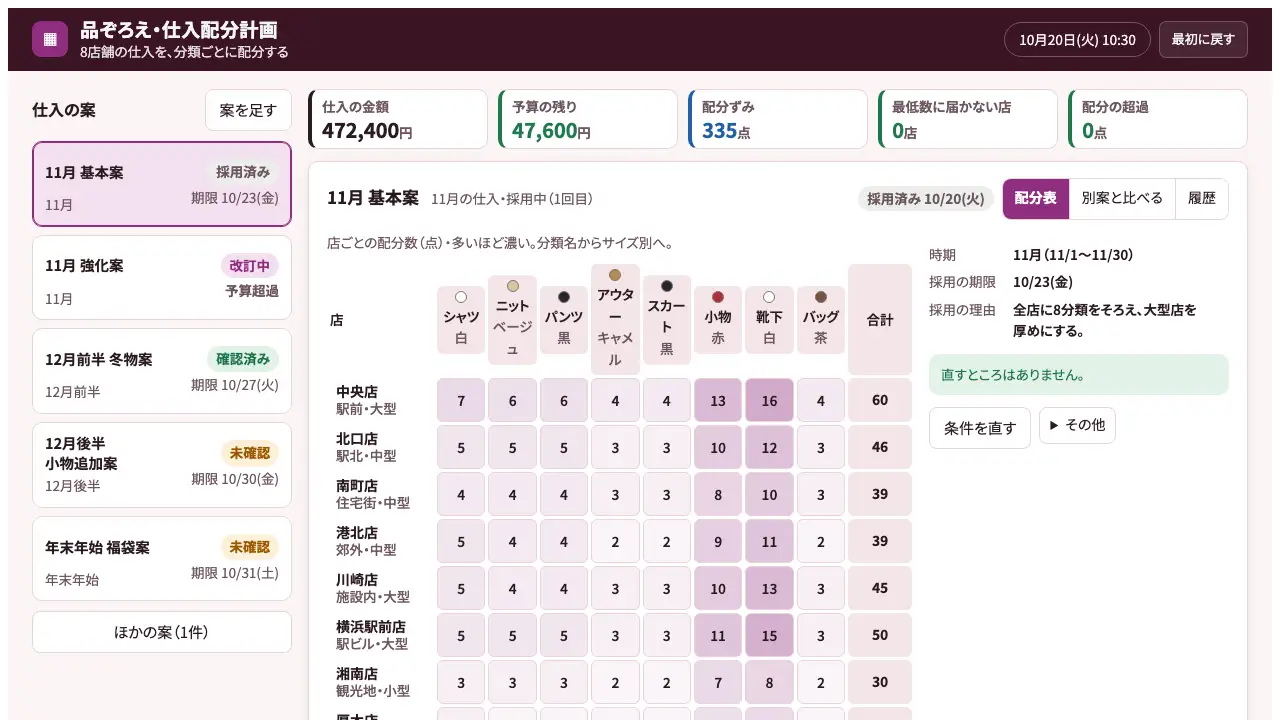Screen dimensions: 1280x720
Task: Open 靴下 category header for sizes
Action: click(x=769, y=320)
